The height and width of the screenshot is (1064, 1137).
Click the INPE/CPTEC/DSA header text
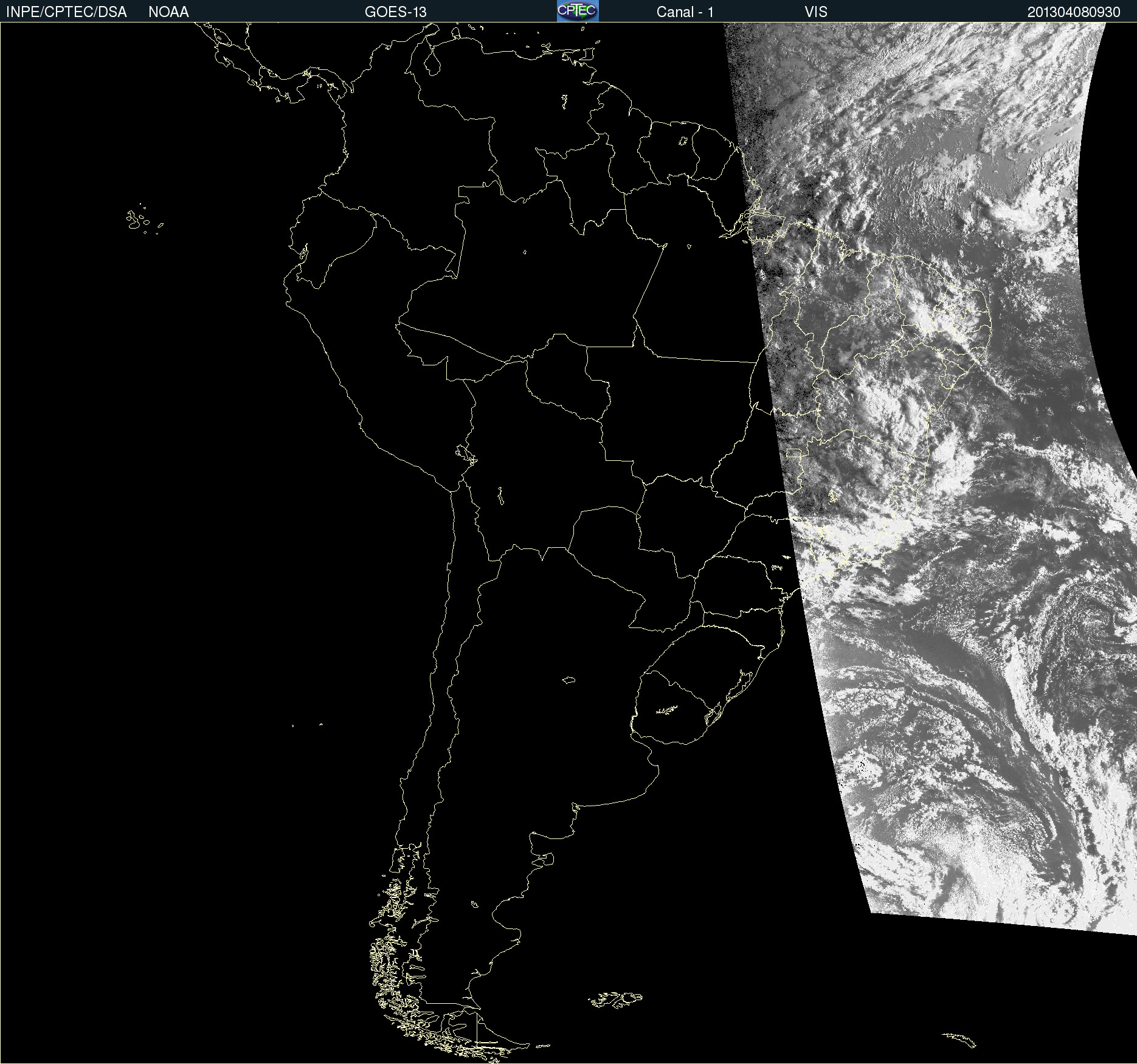tap(66, 12)
